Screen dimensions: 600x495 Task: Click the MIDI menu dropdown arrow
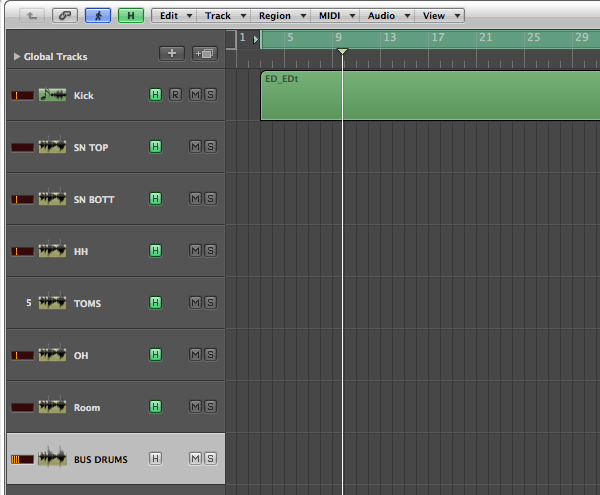coord(352,16)
